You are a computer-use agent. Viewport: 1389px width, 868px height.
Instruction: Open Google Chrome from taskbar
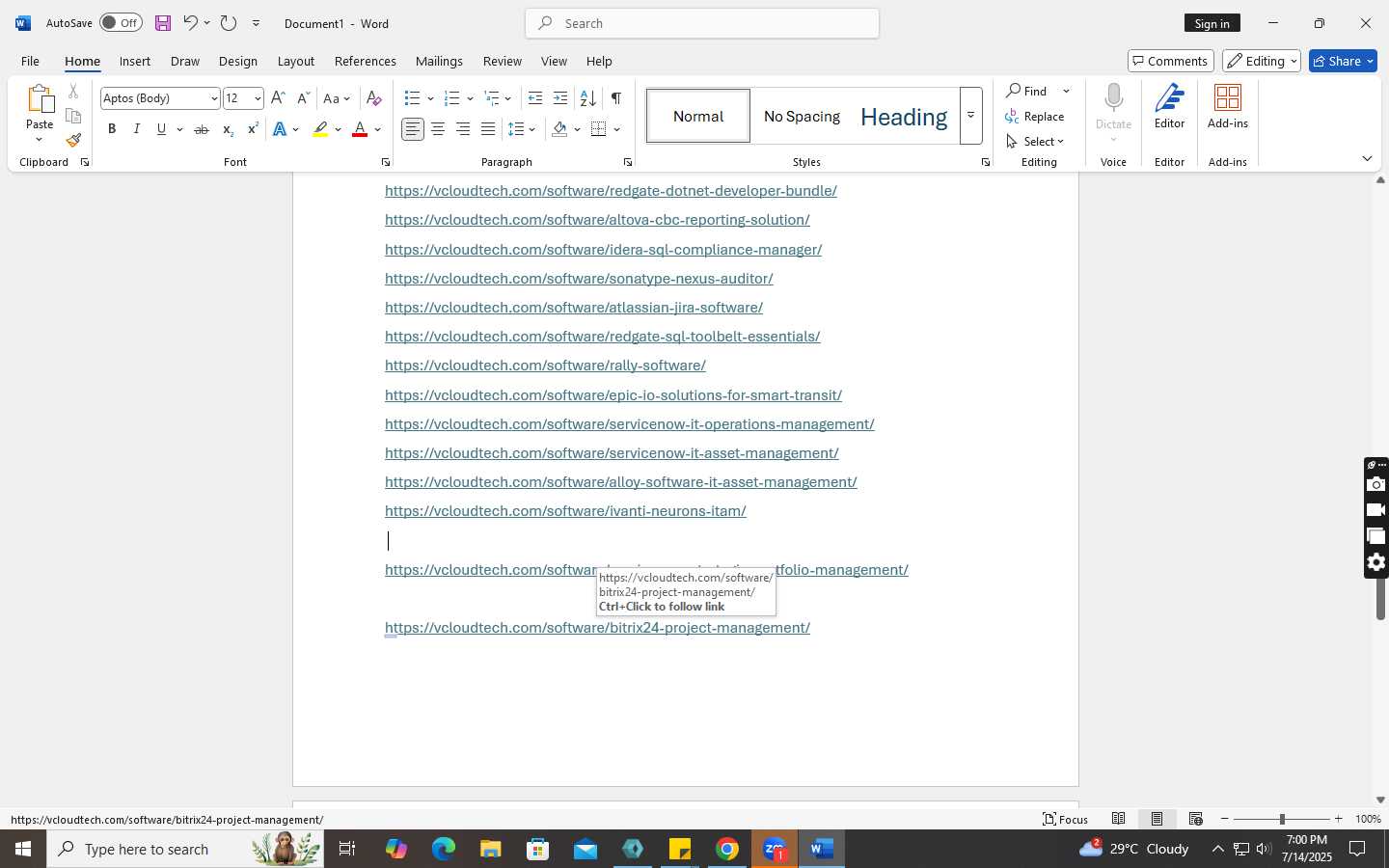(x=727, y=849)
